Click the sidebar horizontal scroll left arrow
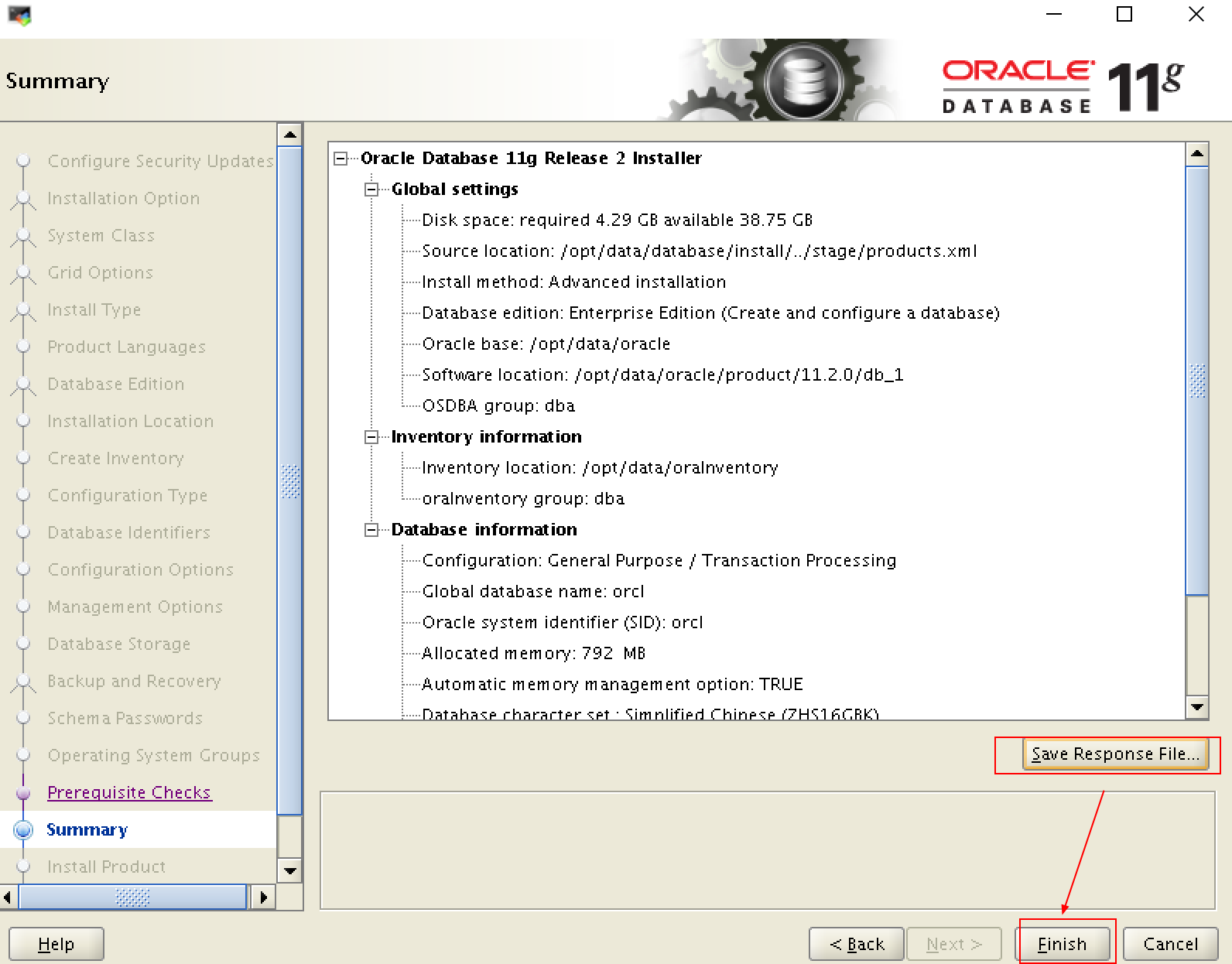This screenshot has height=964, width=1232. tap(9, 897)
